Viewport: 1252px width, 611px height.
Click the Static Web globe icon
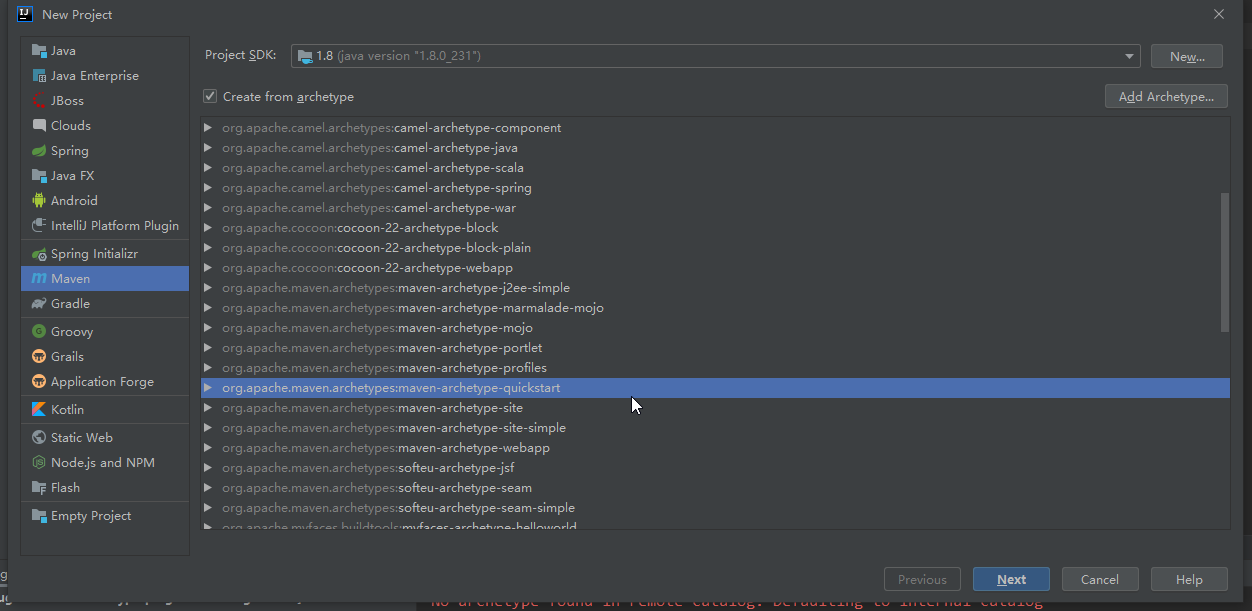click(39, 438)
